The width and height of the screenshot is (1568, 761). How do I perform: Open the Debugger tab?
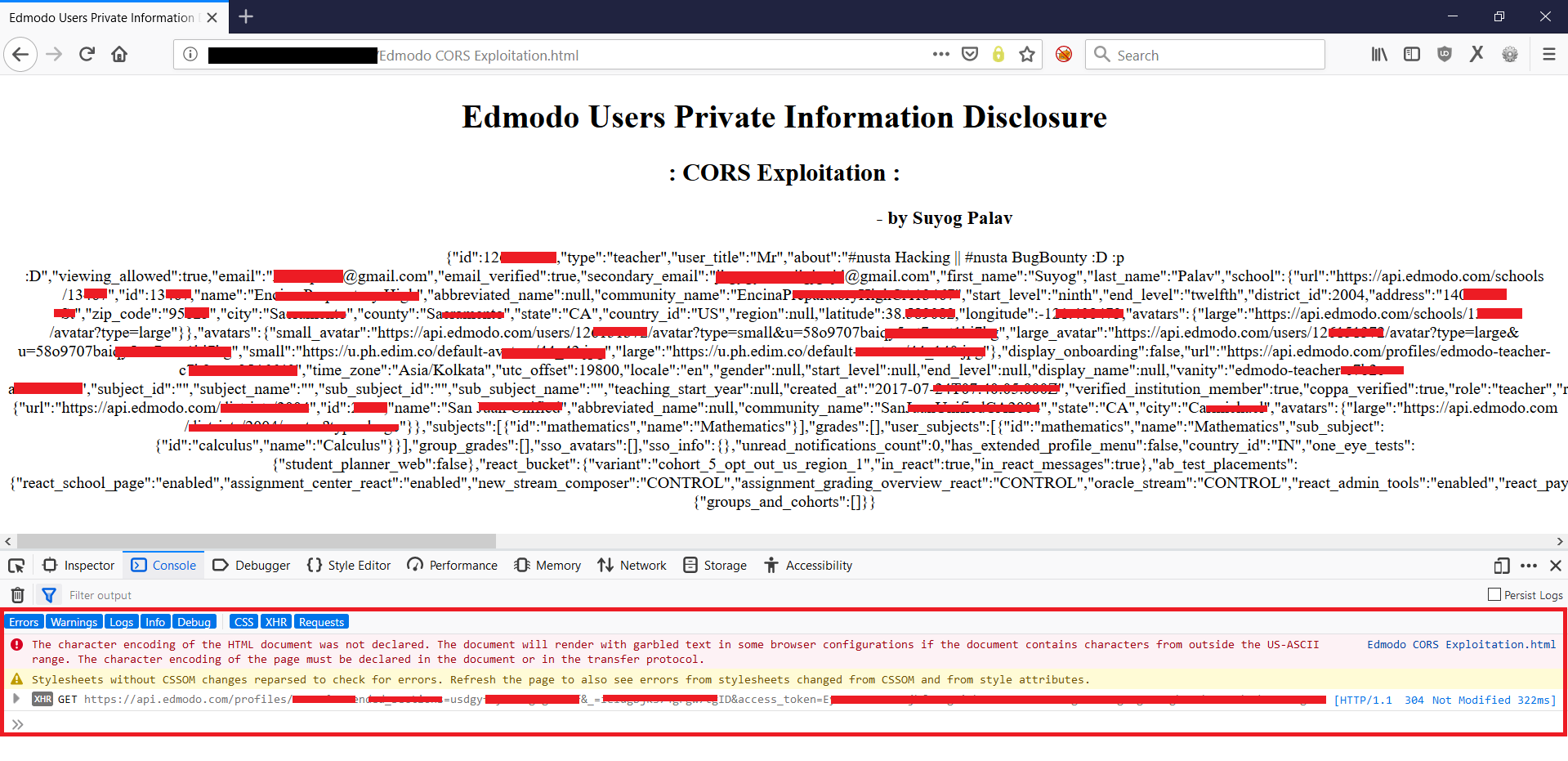point(252,566)
